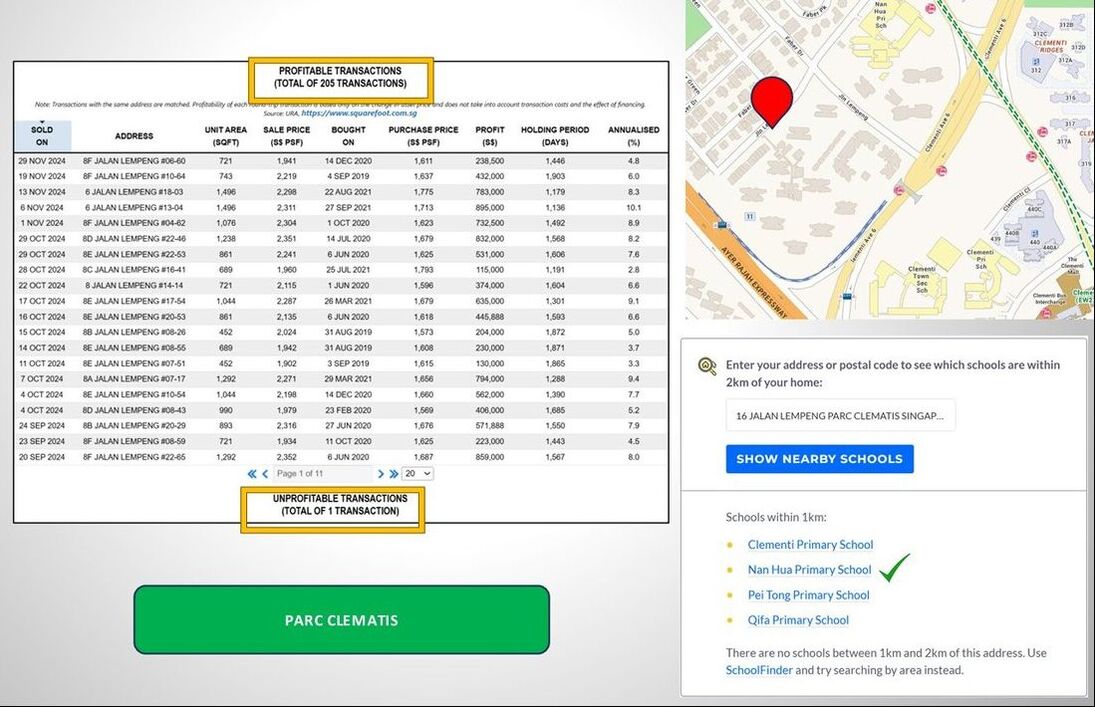Select row 8A JALAN LEMPENG #07-17
Viewport: 1095px width, 707px height.
[341, 379]
